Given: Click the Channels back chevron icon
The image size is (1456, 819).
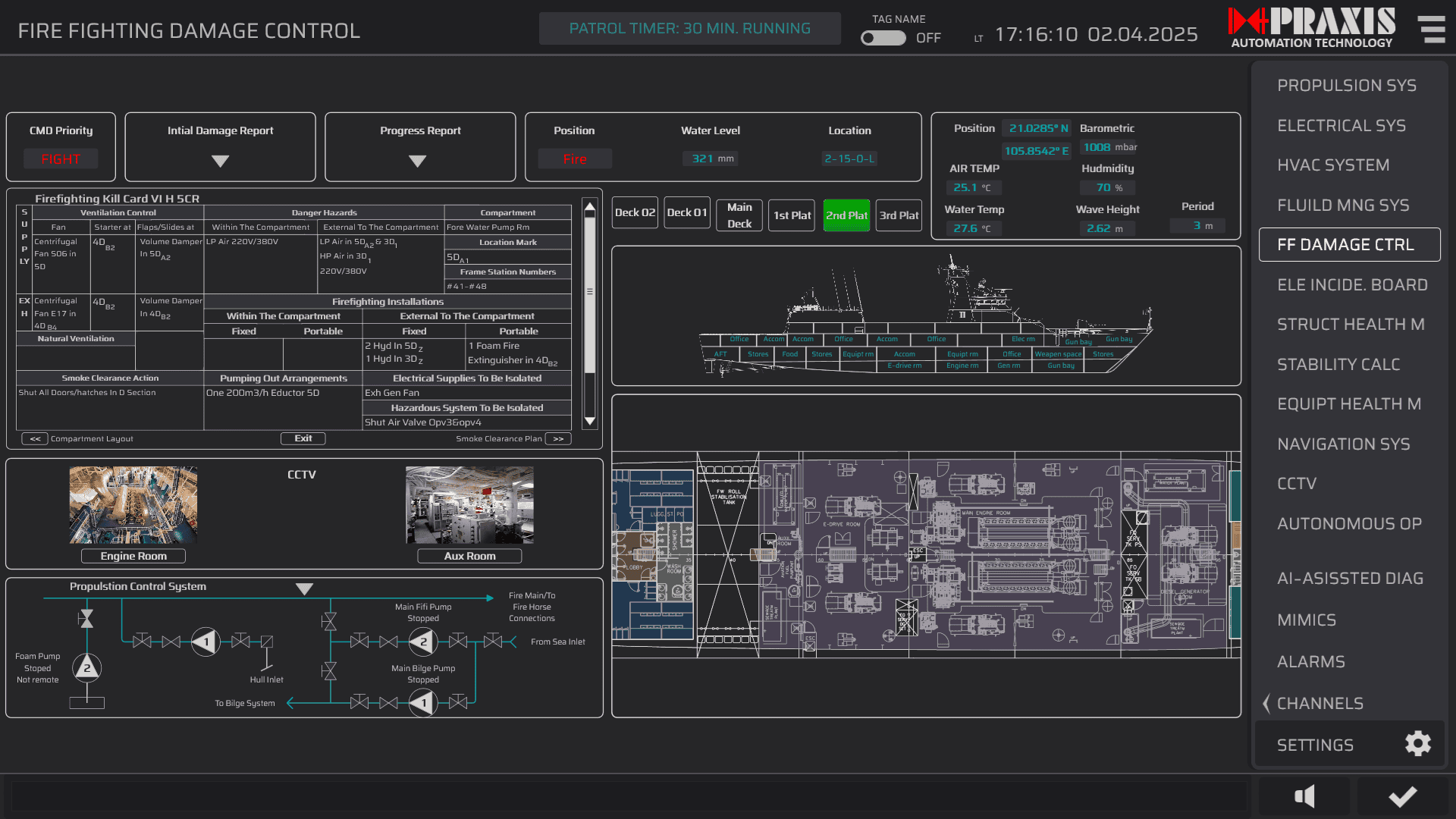Looking at the screenshot, I should point(1266,703).
